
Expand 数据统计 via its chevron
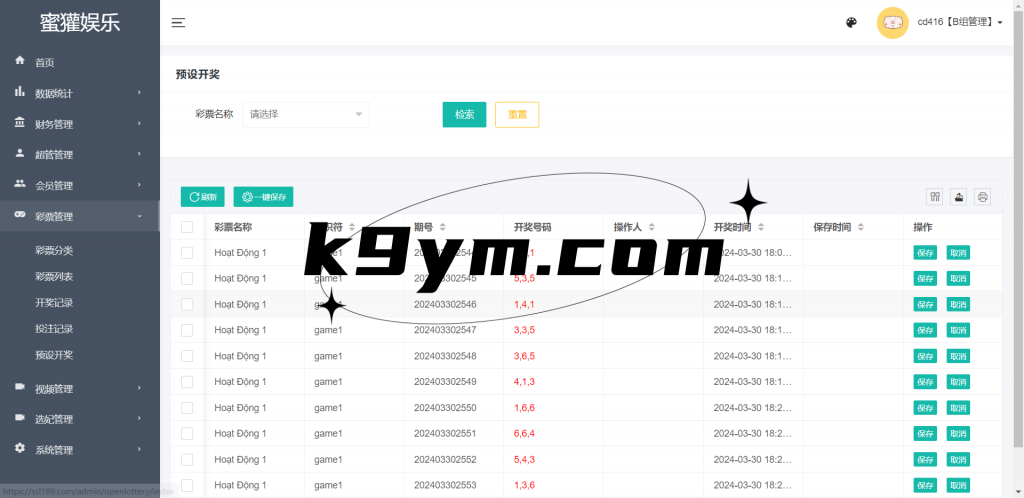point(139,93)
